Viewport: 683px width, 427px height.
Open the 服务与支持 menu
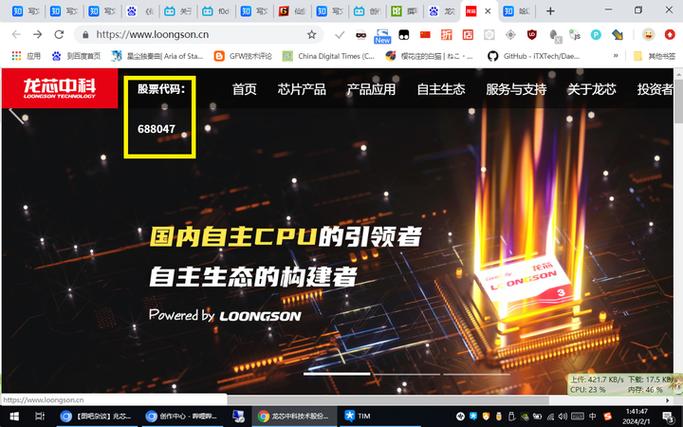pyautogui.click(x=516, y=89)
